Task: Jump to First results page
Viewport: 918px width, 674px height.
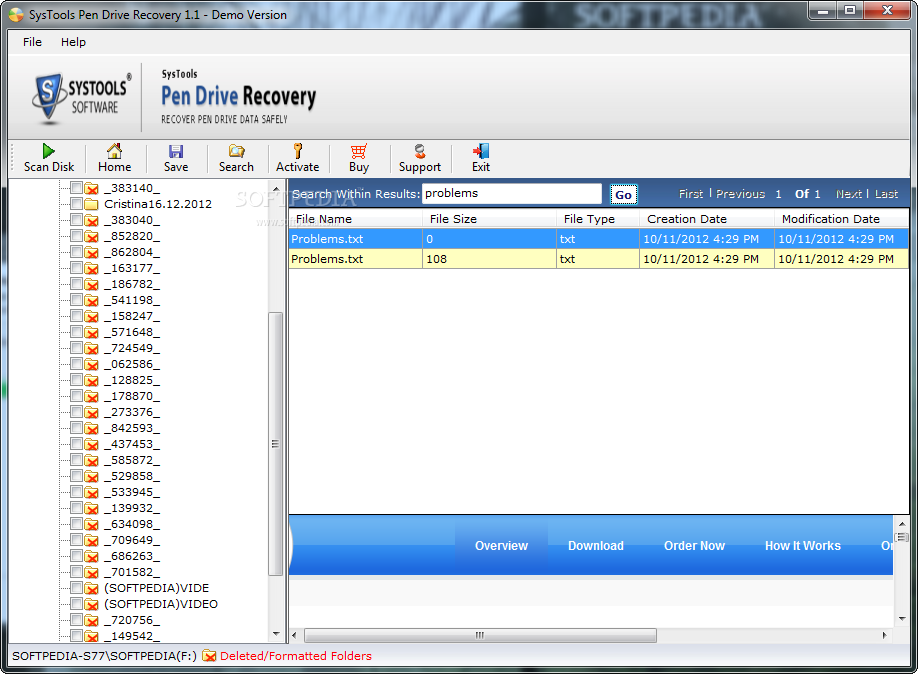Action: 691,194
